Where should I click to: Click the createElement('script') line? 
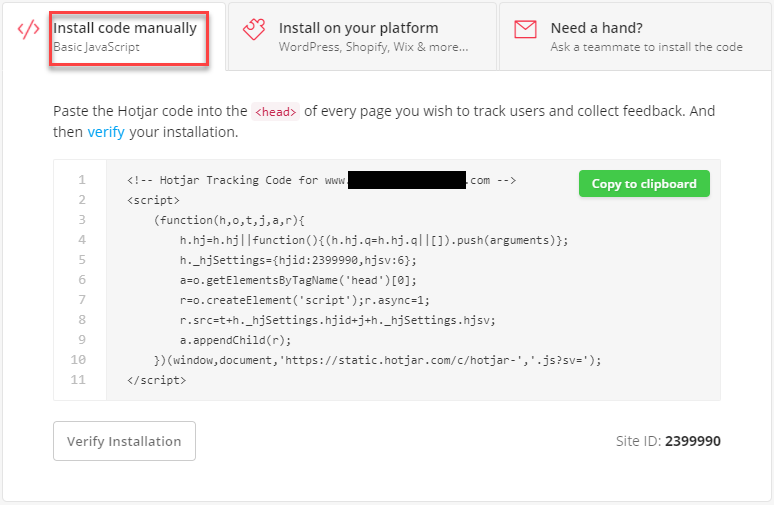[305, 300]
